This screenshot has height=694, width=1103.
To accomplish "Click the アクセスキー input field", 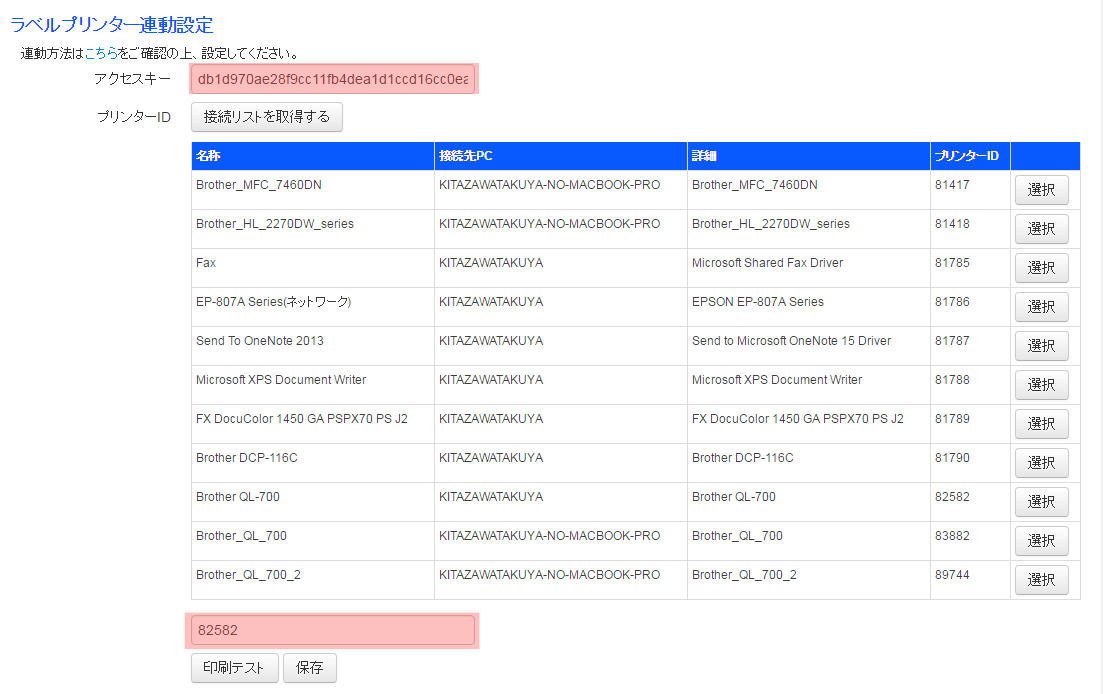I will 333,79.
